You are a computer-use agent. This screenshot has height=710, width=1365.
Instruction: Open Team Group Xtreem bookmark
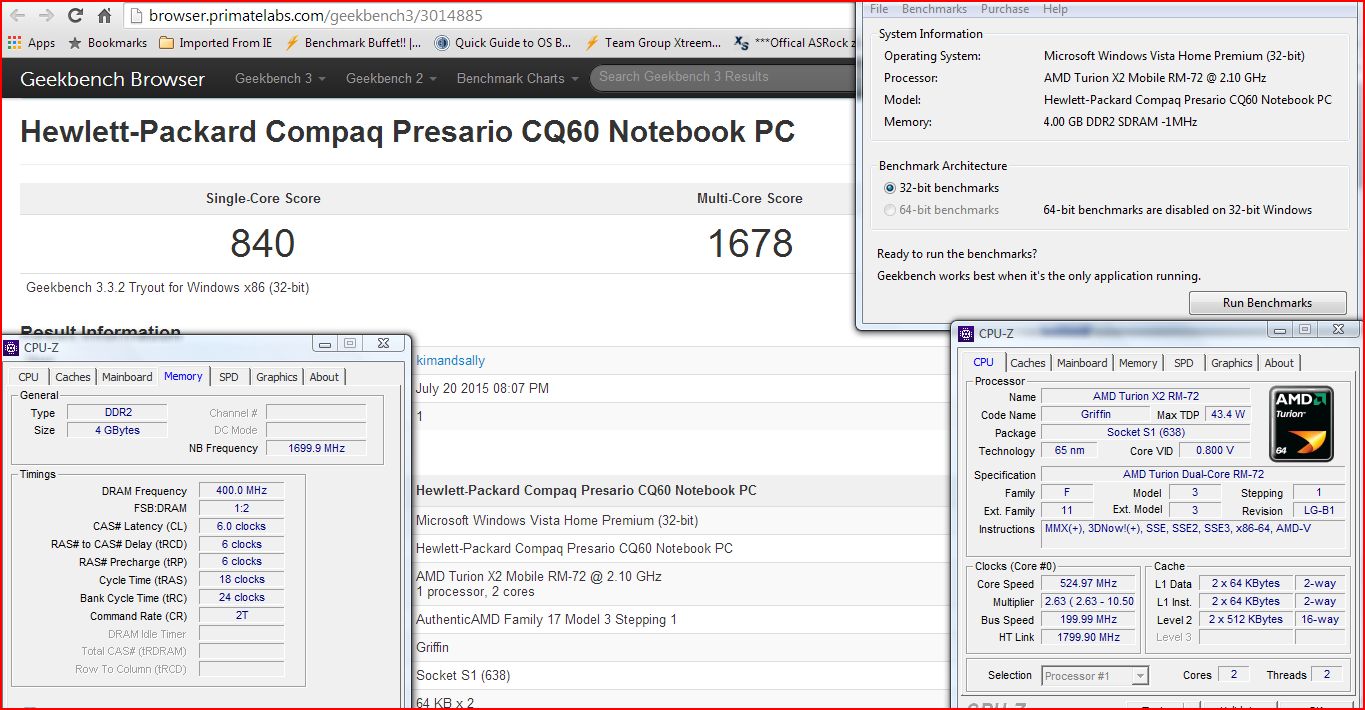click(652, 43)
